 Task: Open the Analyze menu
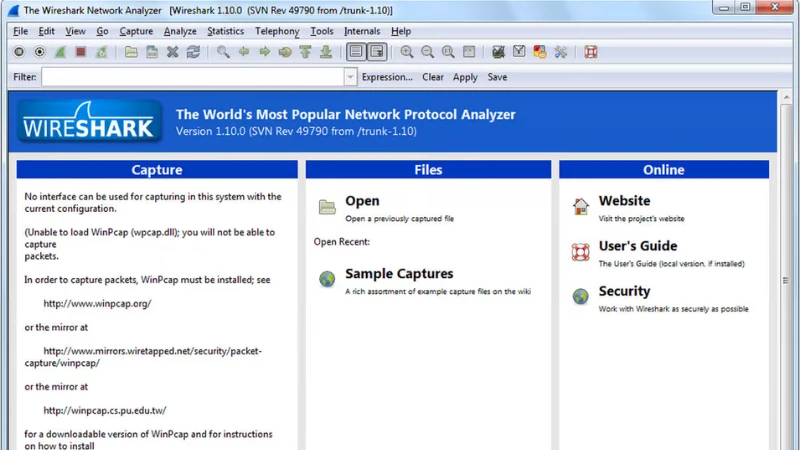pos(180,31)
